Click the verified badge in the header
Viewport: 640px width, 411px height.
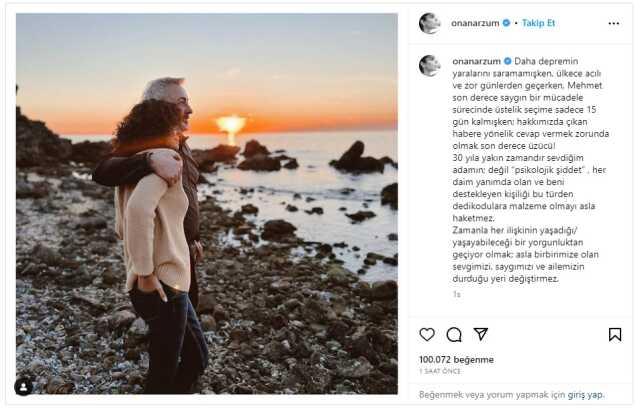506,23
